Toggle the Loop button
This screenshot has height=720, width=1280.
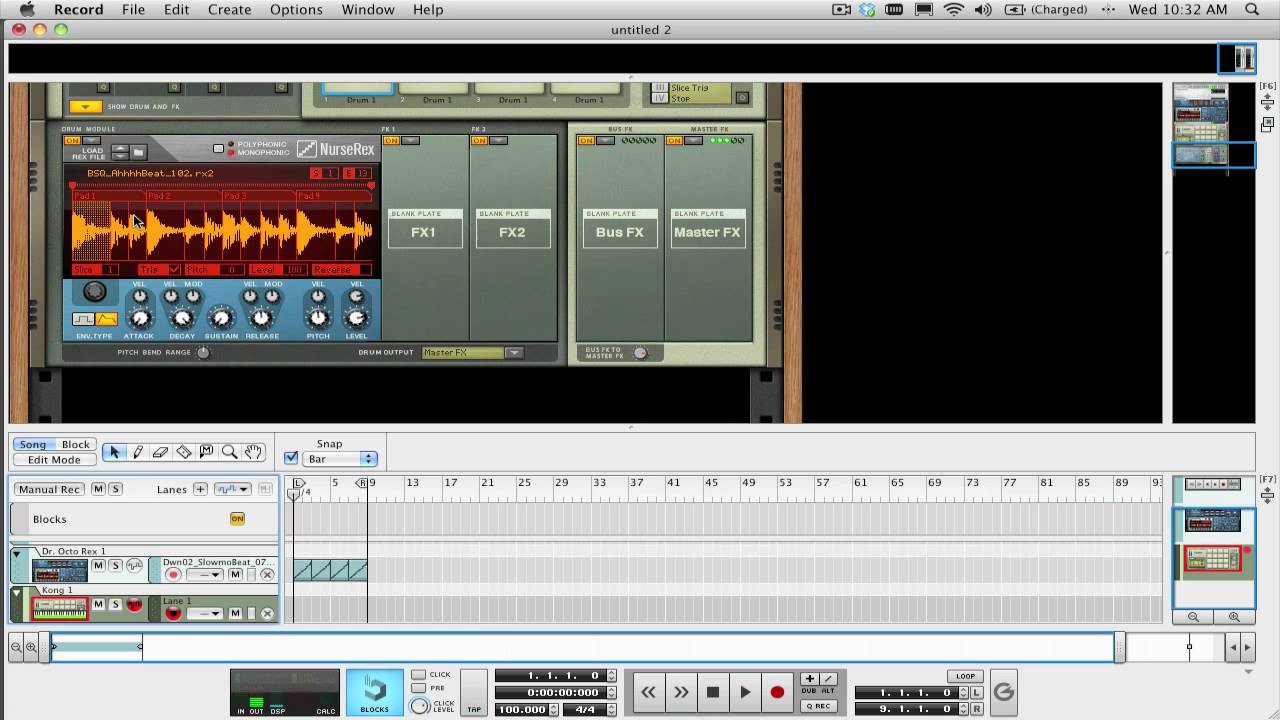(965, 676)
